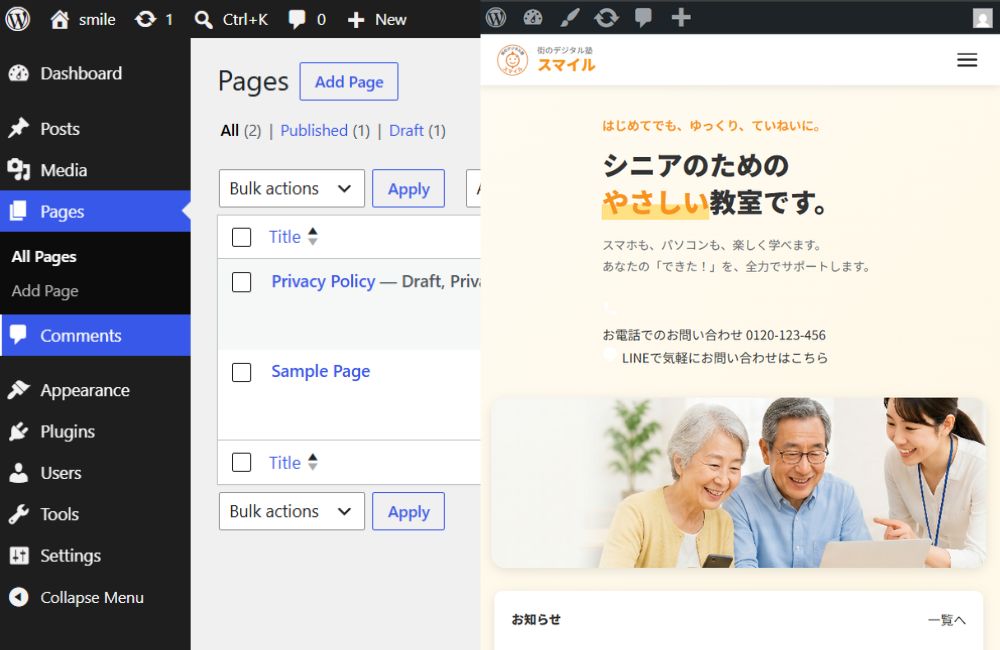Click the sort arrows beside header Title
Viewport: 1000px width, 650px height.
coord(312,237)
